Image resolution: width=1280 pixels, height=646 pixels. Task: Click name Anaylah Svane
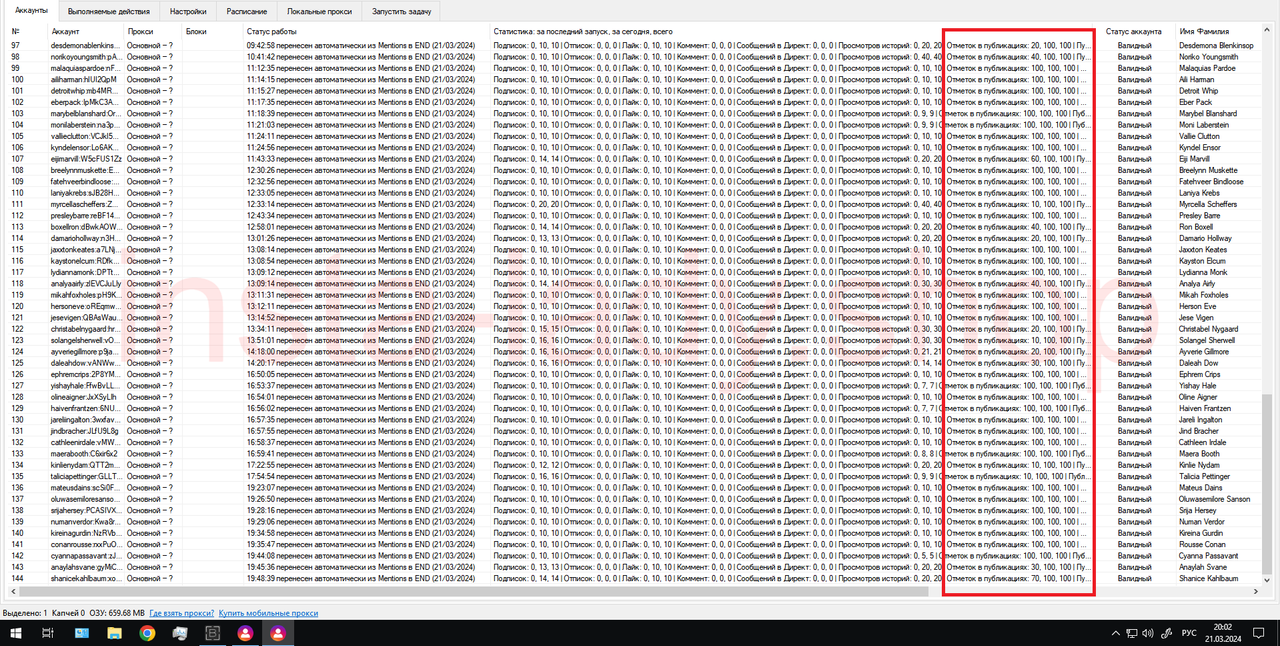(x=1204, y=566)
